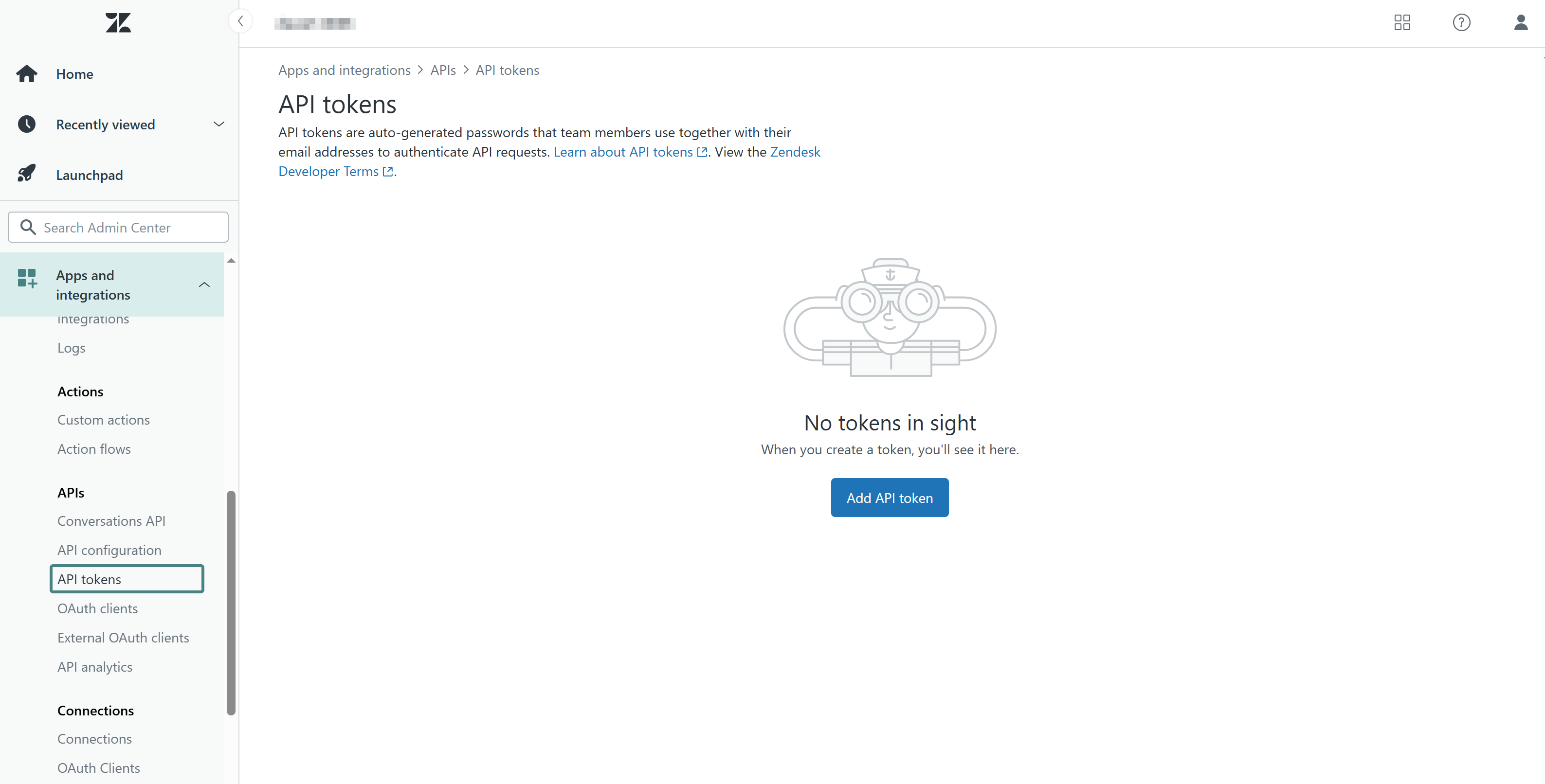Click the sidebar scrollbar up arrow
Viewport: 1545px width, 784px height.
(x=231, y=261)
